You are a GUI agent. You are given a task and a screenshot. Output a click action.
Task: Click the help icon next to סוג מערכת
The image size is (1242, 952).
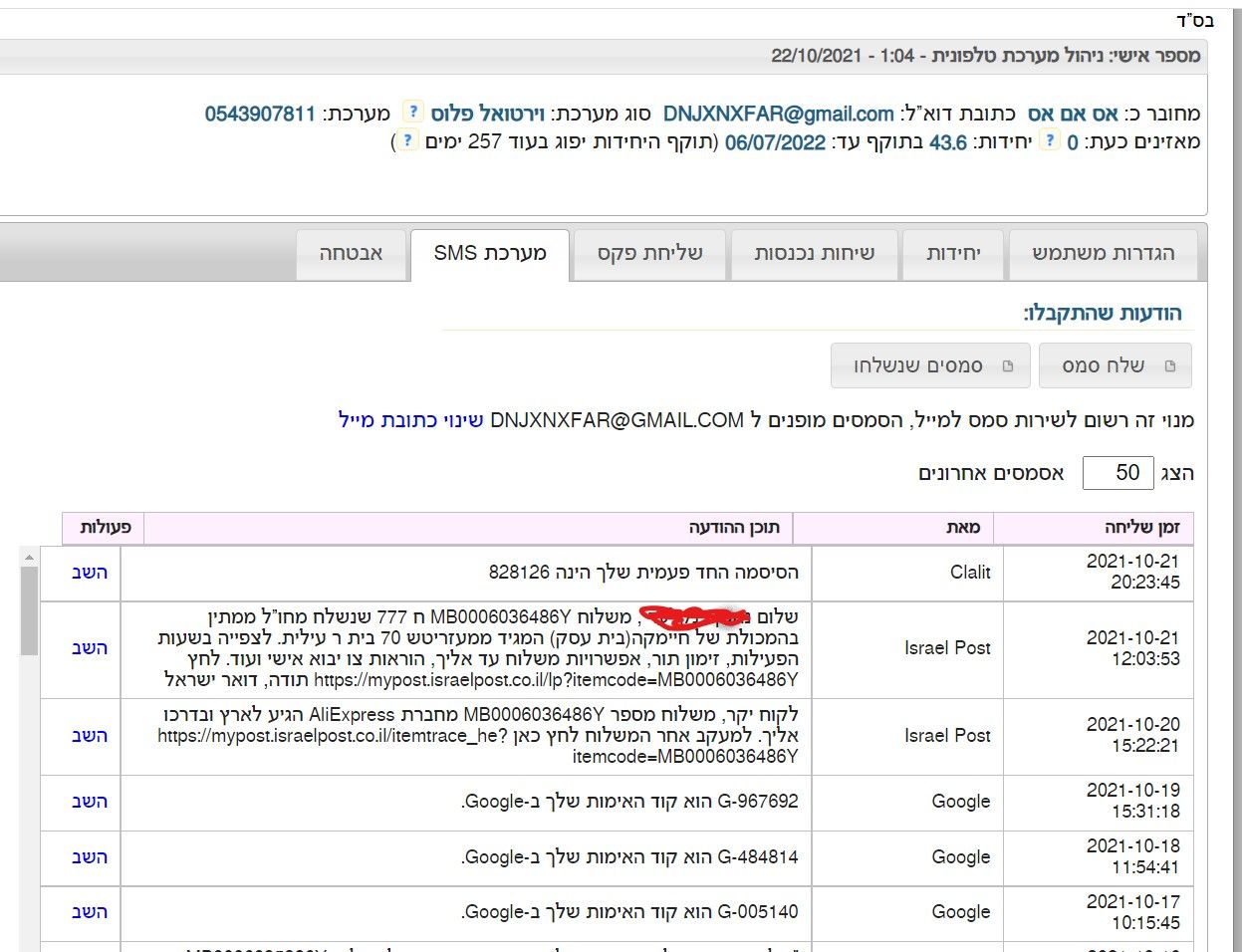click(412, 112)
